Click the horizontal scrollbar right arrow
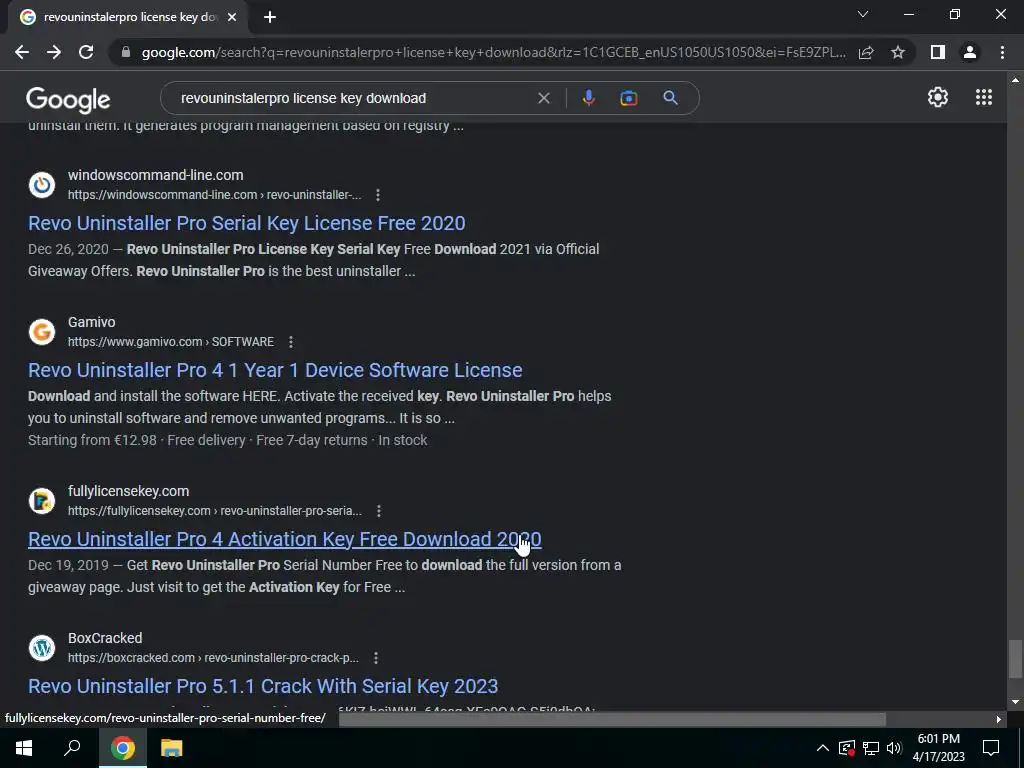The image size is (1024, 768). coord(998,719)
